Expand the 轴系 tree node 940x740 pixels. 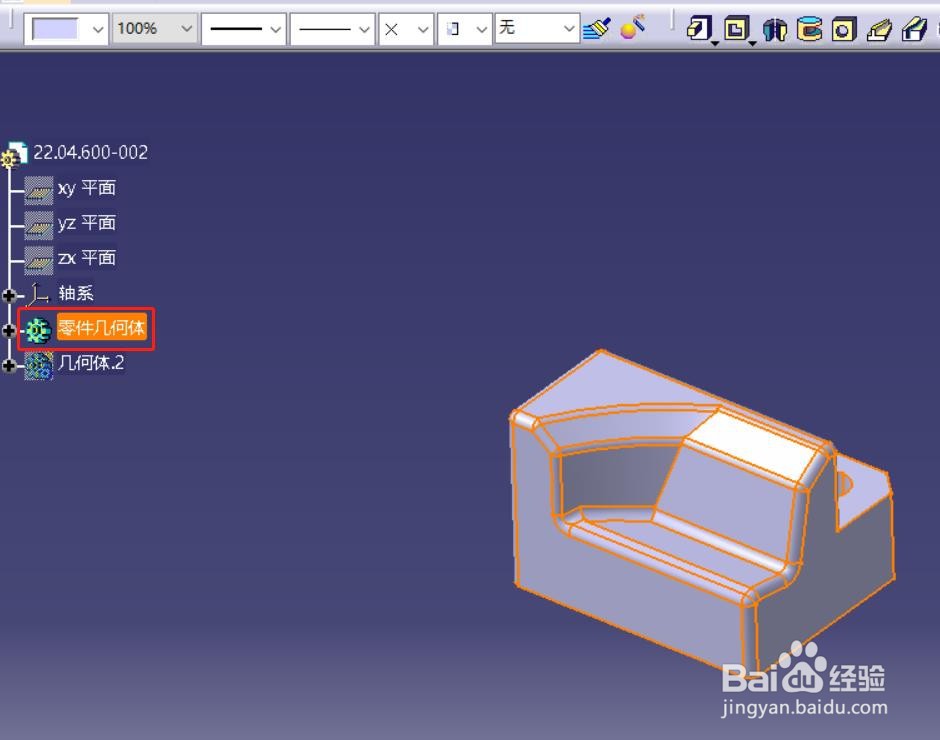click(9, 295)
